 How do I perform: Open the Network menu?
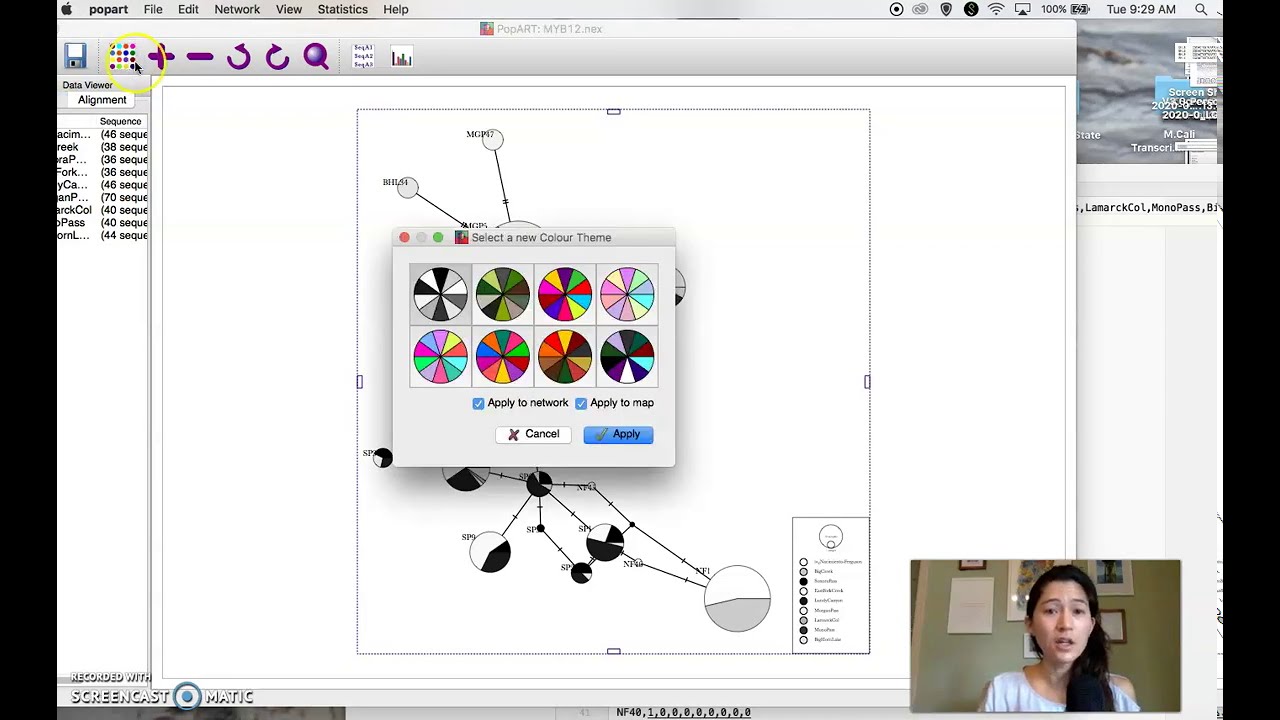[237, 9]
